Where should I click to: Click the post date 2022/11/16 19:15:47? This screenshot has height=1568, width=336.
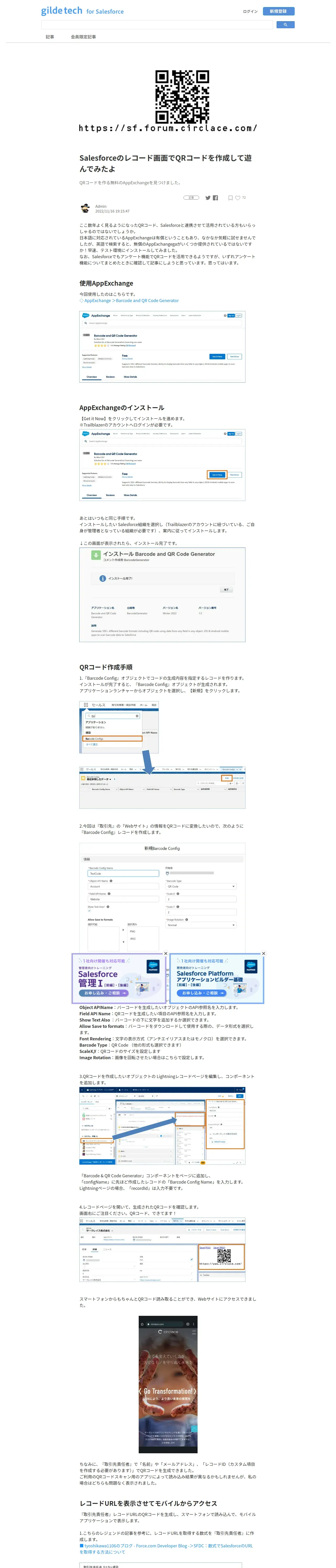[x=112, y=211]
